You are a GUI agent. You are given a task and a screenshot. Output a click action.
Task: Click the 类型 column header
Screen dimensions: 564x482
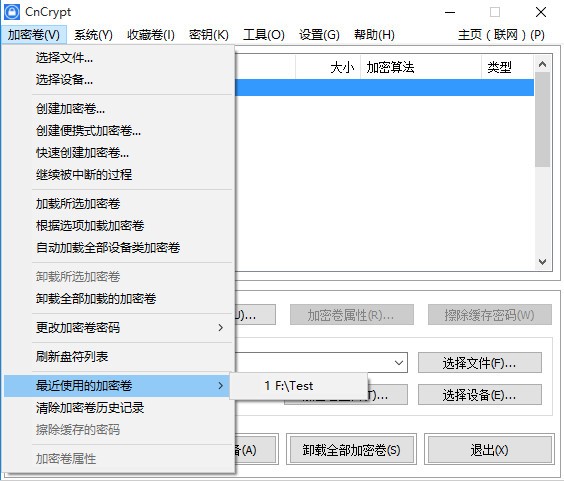508,67
